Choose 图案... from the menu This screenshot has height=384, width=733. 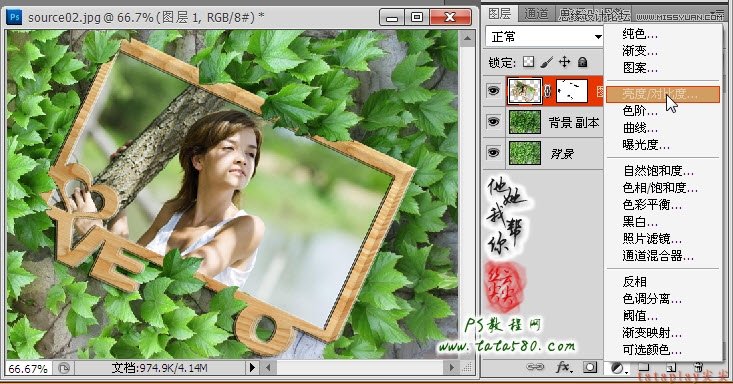pyautogui.click(x=640, y=68)
